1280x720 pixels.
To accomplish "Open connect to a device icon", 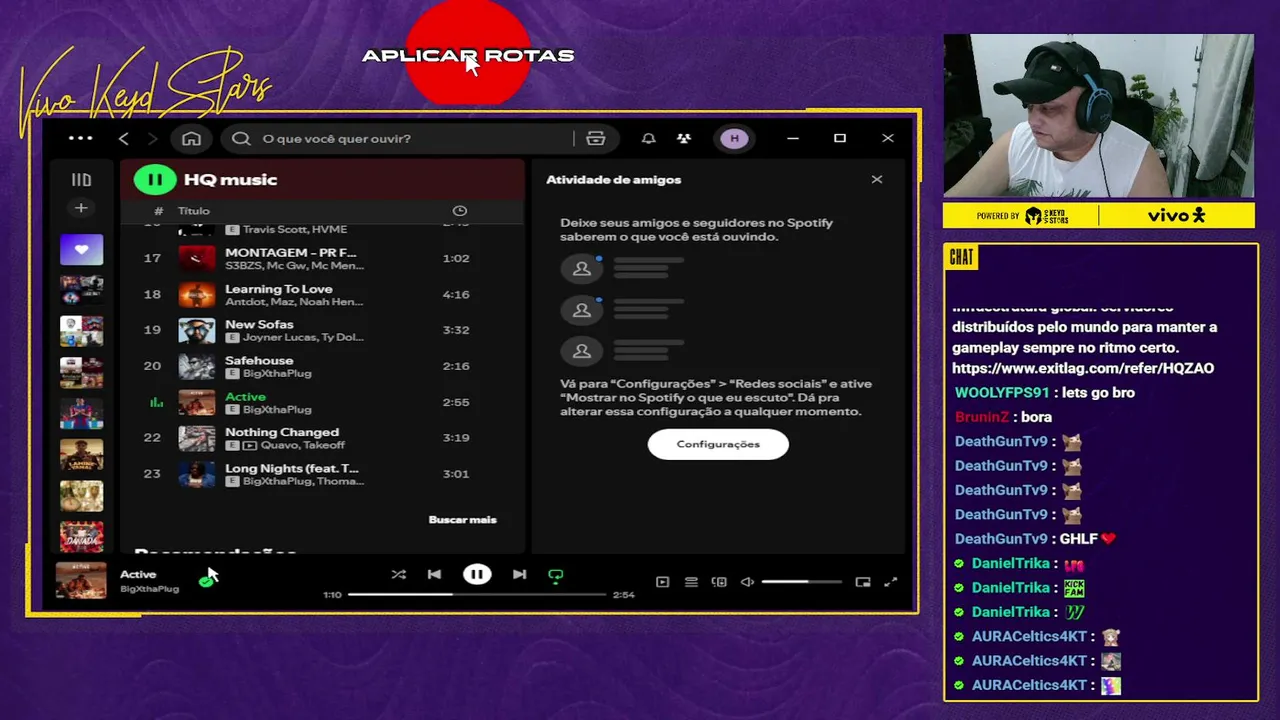I will pyautogui.click(x=719, y=582).
